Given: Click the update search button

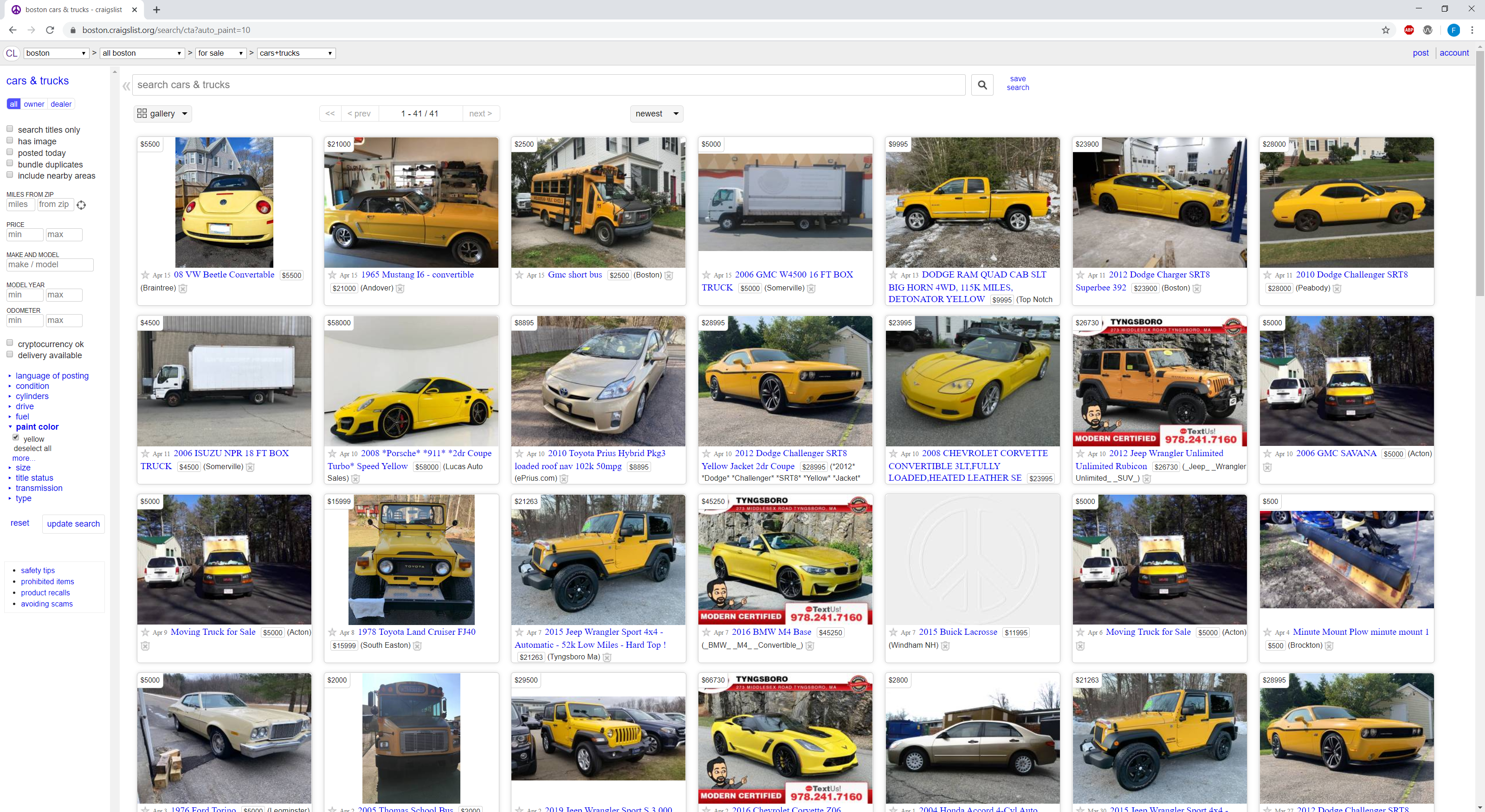Looking at the screenshot, I should (x=73, y=524).
